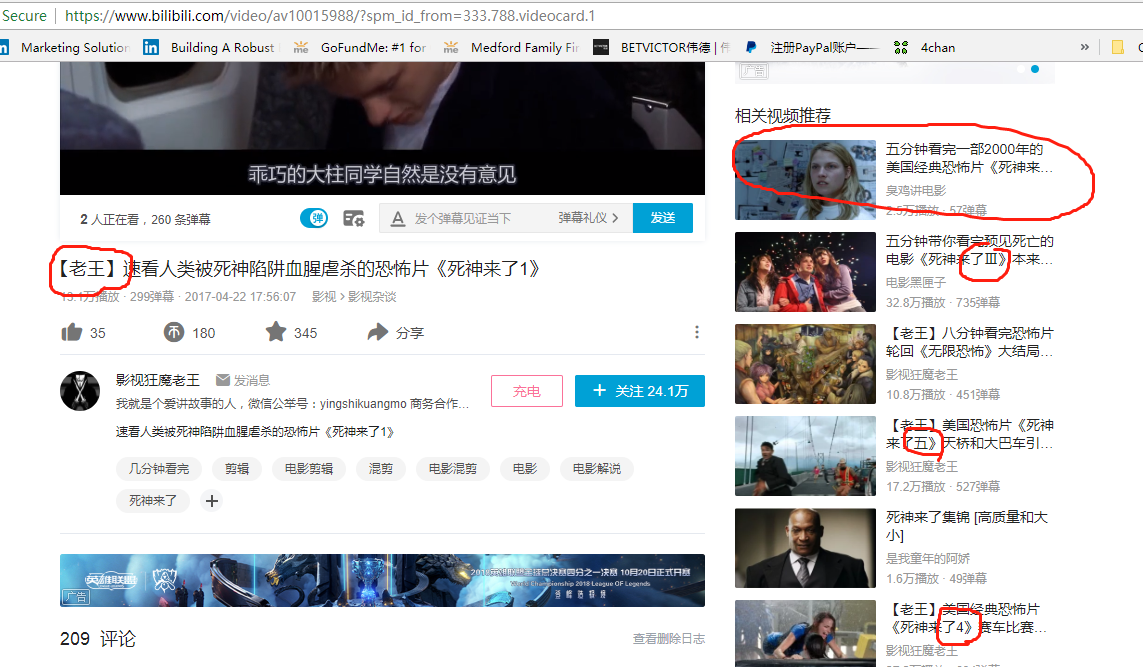This screenshot has height=667, width=1143.
Task: Select the 死神来了 tag
Action: click(x=153, y=501)
